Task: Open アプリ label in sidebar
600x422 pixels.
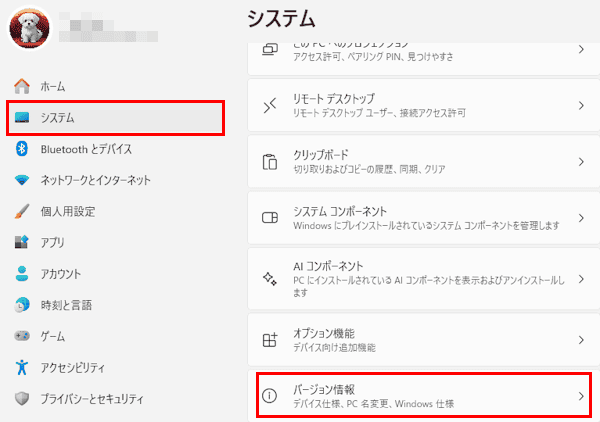Action: coord(52,243)
